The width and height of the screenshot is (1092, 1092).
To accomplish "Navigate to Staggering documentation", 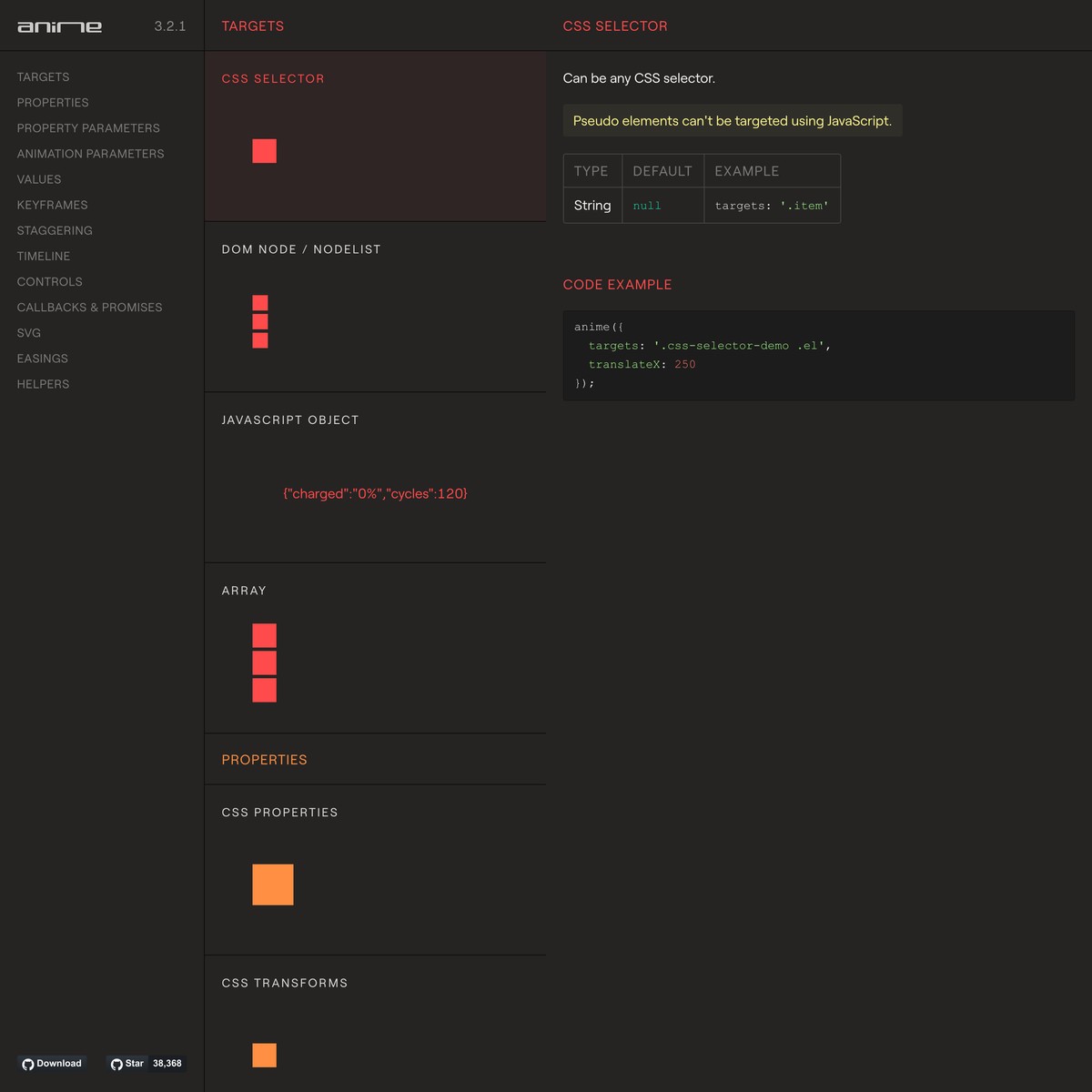I will click(55, 230).
